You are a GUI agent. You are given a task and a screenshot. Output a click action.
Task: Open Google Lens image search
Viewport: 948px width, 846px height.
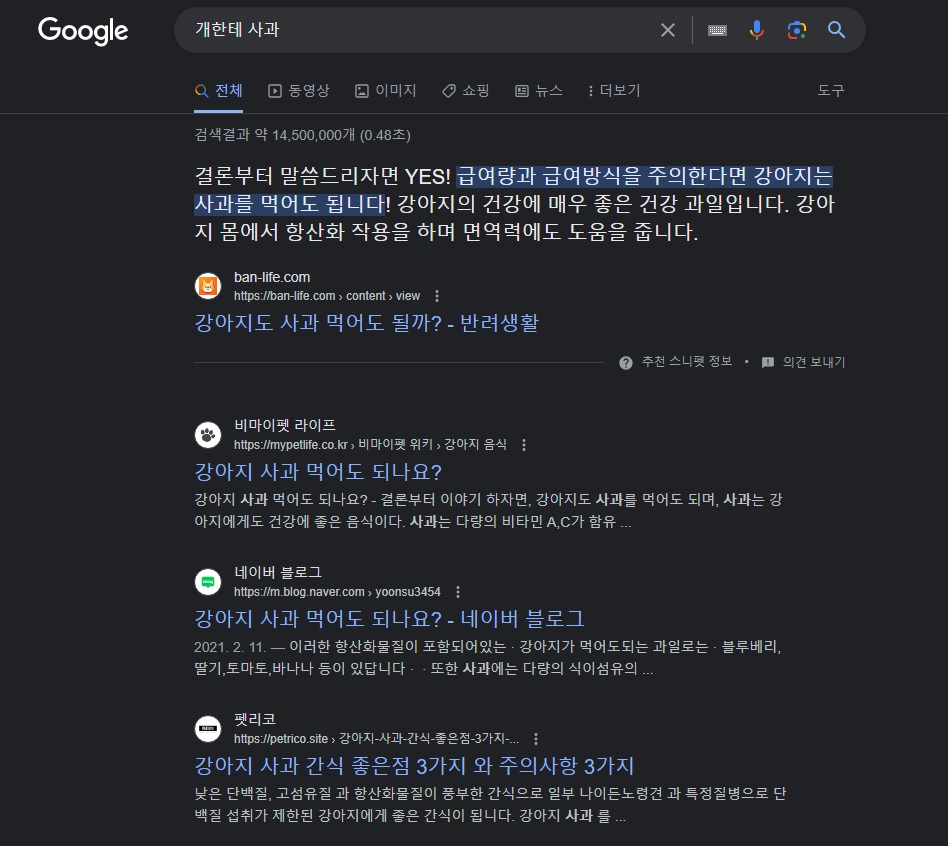[797, 30]
